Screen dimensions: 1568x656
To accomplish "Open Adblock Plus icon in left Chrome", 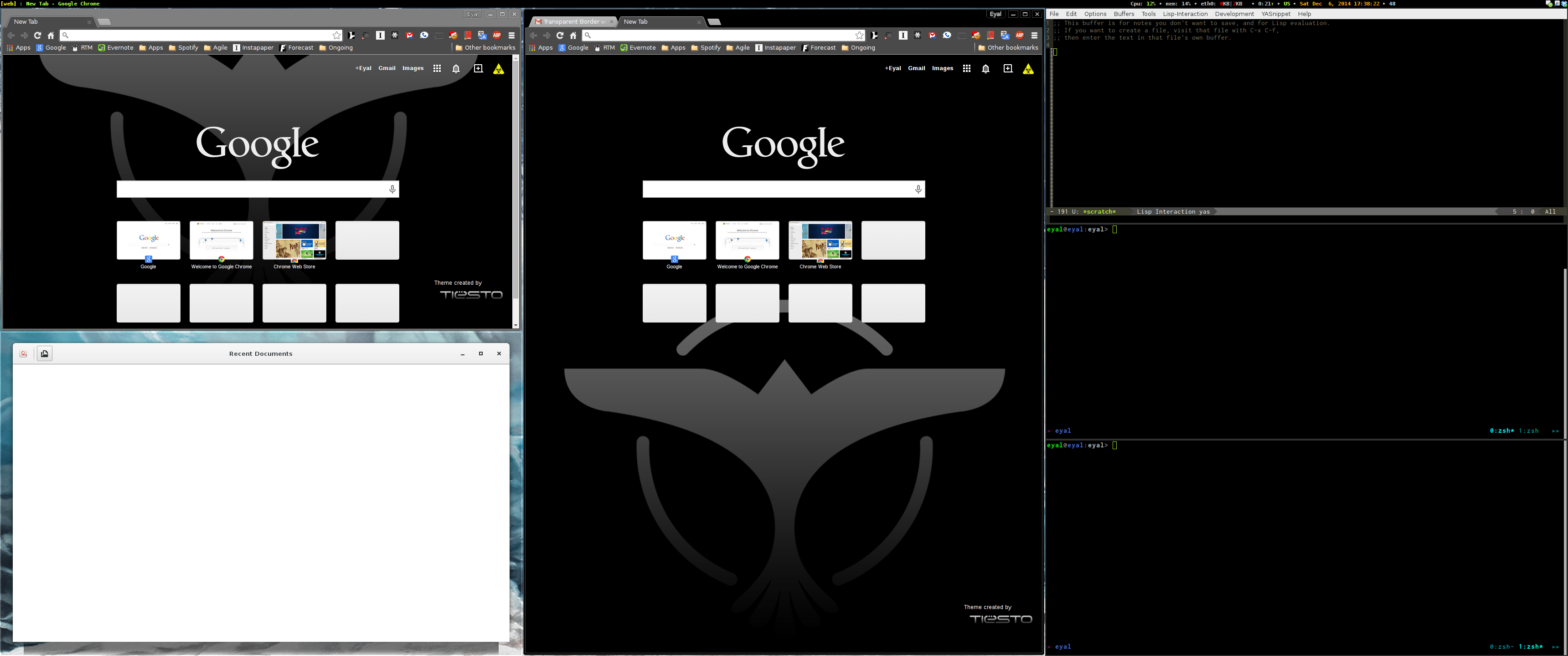I will tap(497, 35).
